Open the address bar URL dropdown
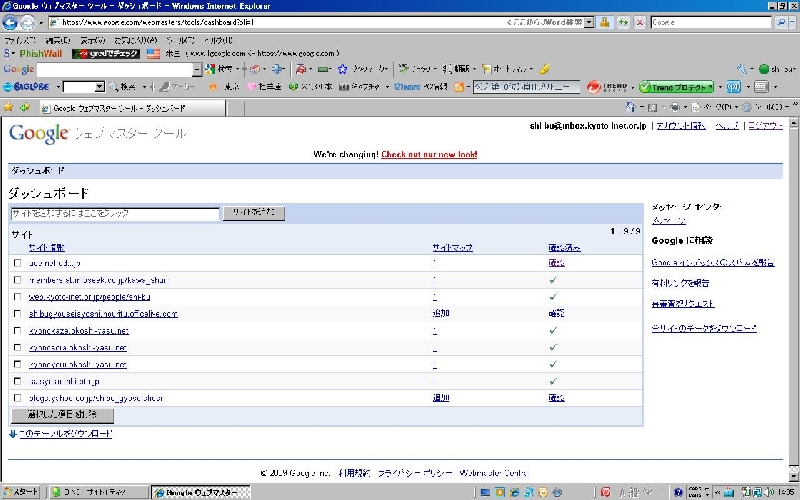This screenshot has height=500, width=800. click(588, 21)
